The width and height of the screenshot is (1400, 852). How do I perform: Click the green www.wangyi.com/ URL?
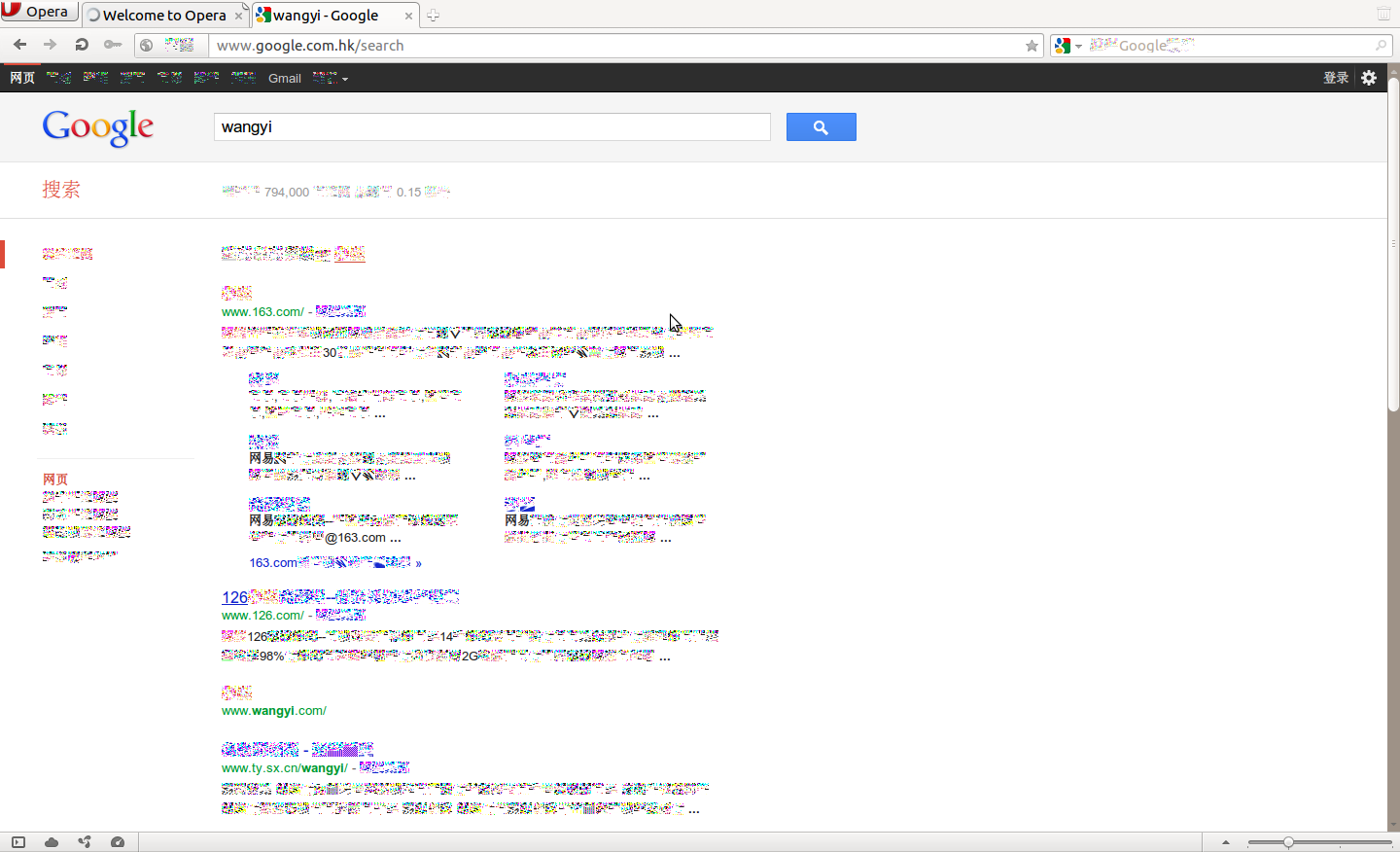point(274,711)
